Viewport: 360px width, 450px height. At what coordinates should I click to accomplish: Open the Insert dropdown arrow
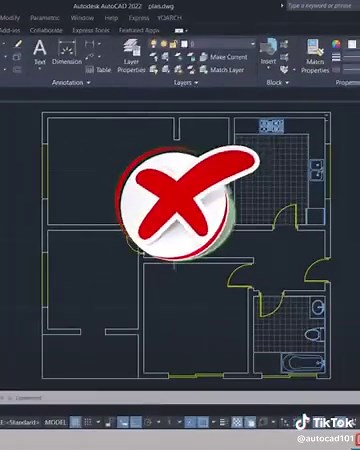pyautogui.click(x=268, y=68)
